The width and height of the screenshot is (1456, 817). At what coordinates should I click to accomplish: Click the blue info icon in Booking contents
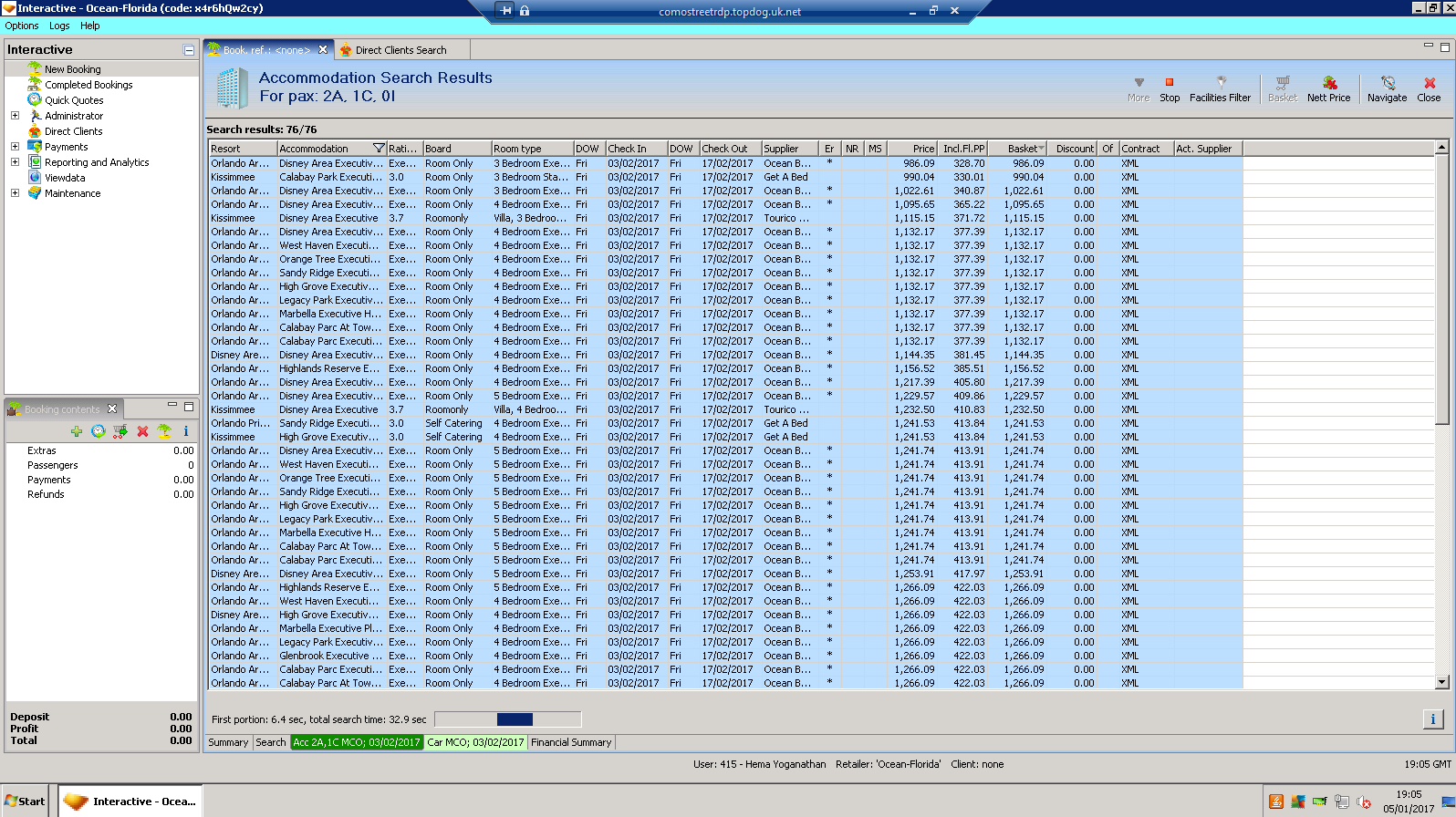(x=186, y=431)
